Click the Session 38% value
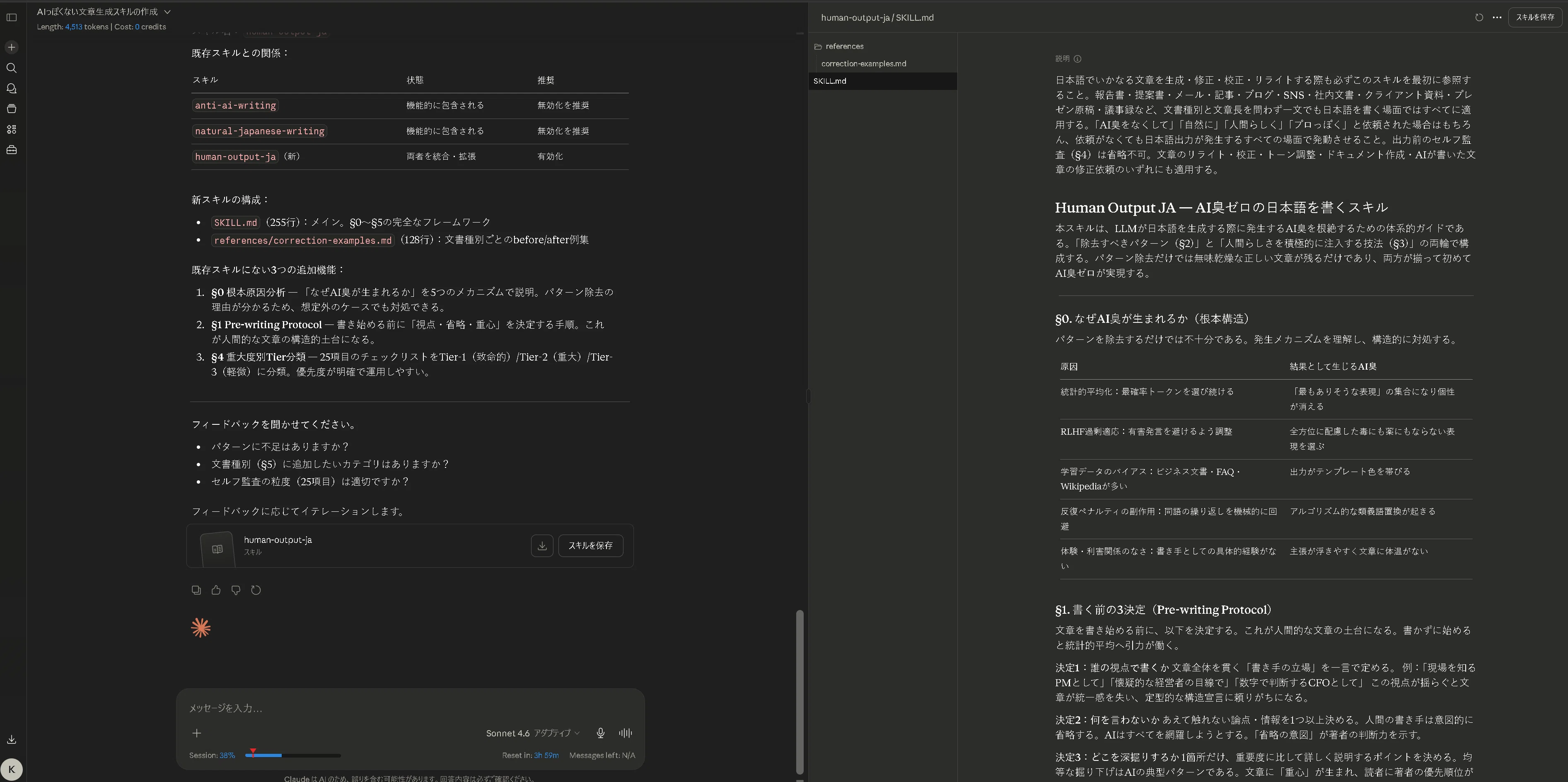This screenshot has width=1568, height=782. (227, 755)
